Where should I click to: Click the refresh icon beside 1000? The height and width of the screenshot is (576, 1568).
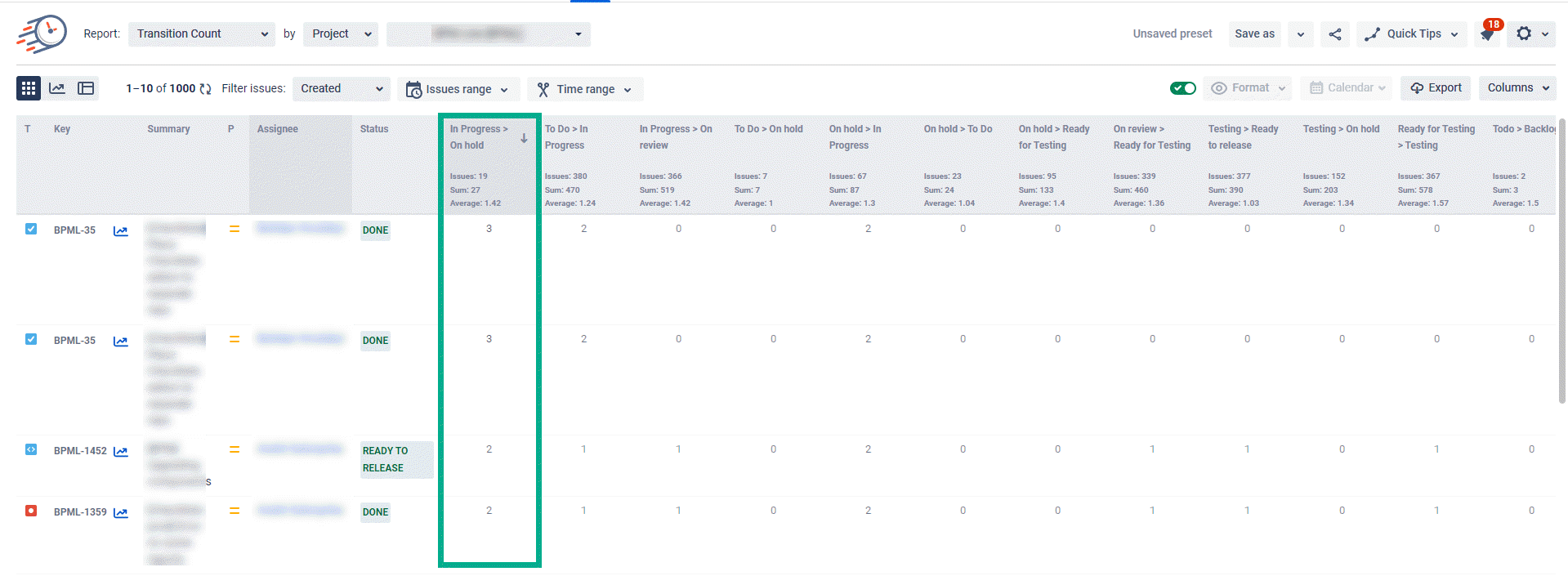[x=205, y=89]
